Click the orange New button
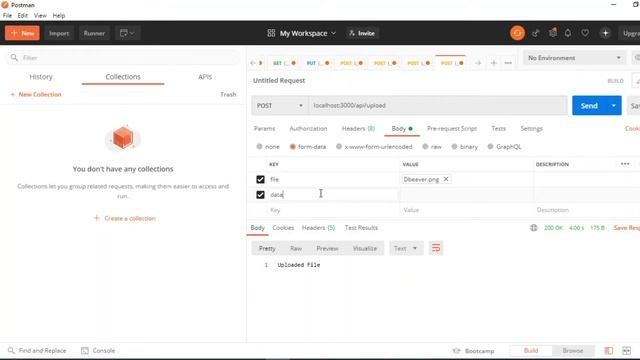Image resolution: width=640 pixels, height=360 pixels. [22, 33]
